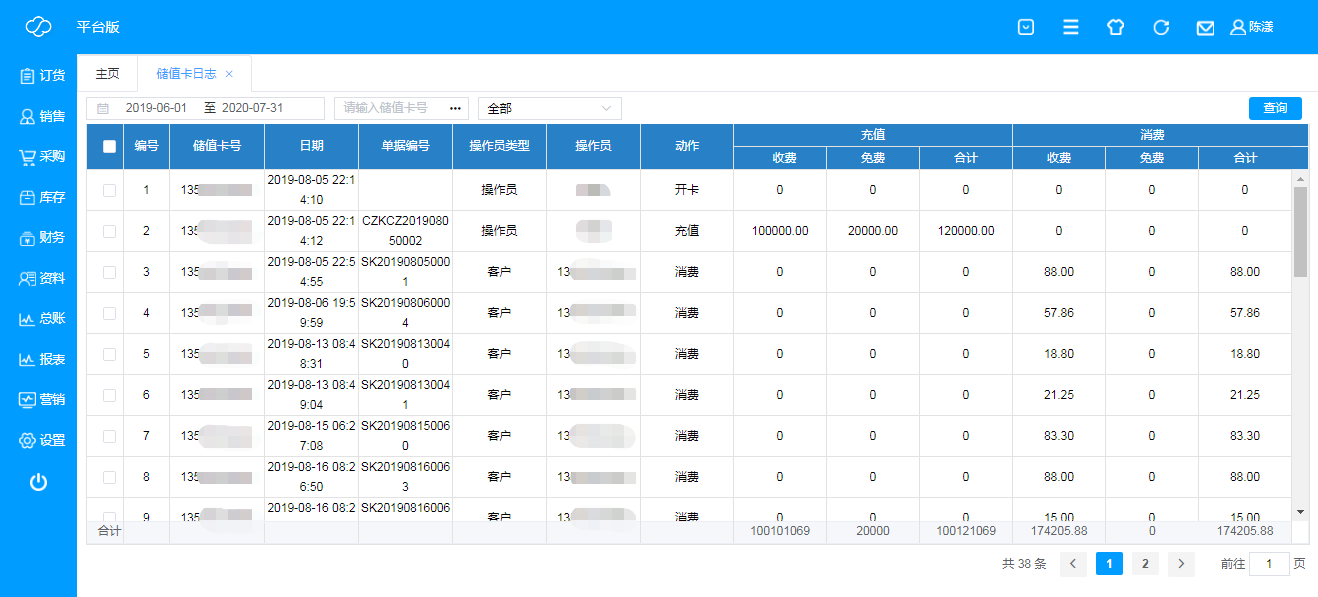The image size is (1318, 597).
Task: Click the power logout icon in sidebar
Action: [38, 483]
